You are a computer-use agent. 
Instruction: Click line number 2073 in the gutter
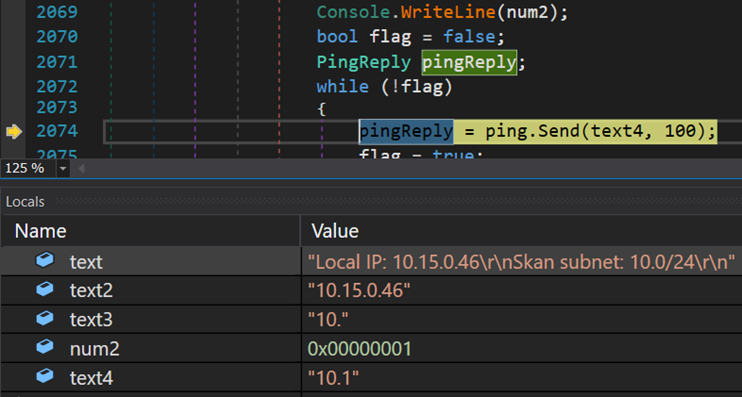(x=57, y=107)
